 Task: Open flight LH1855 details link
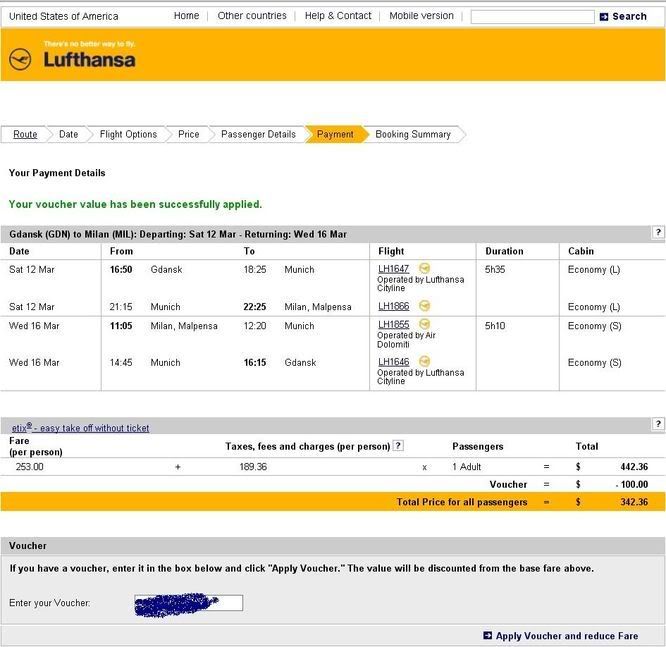coord(393,325)
